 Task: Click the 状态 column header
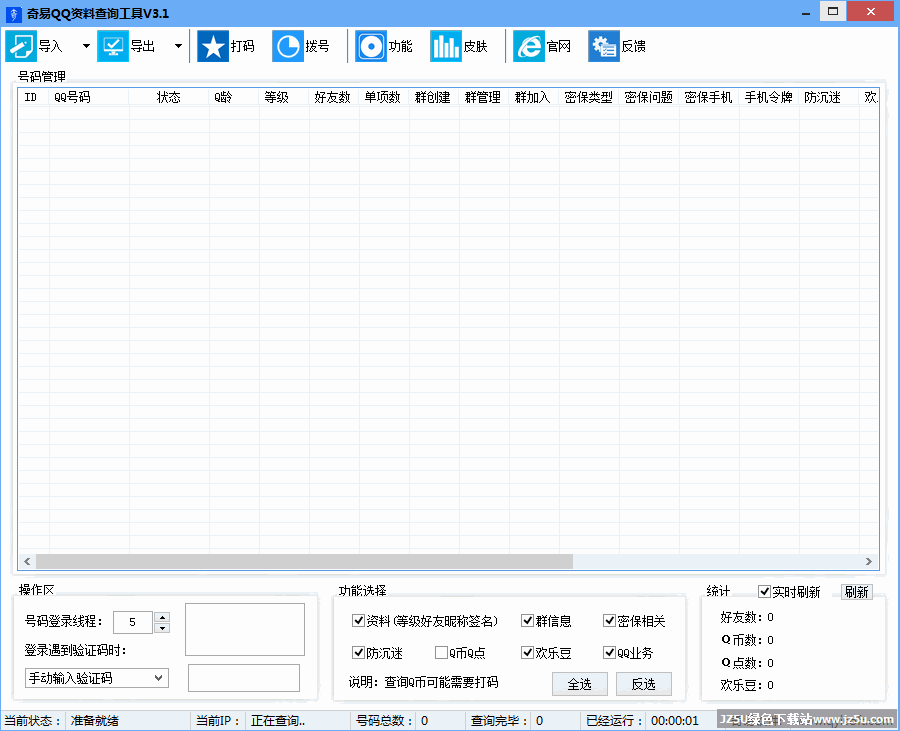[x=169, y=97]
